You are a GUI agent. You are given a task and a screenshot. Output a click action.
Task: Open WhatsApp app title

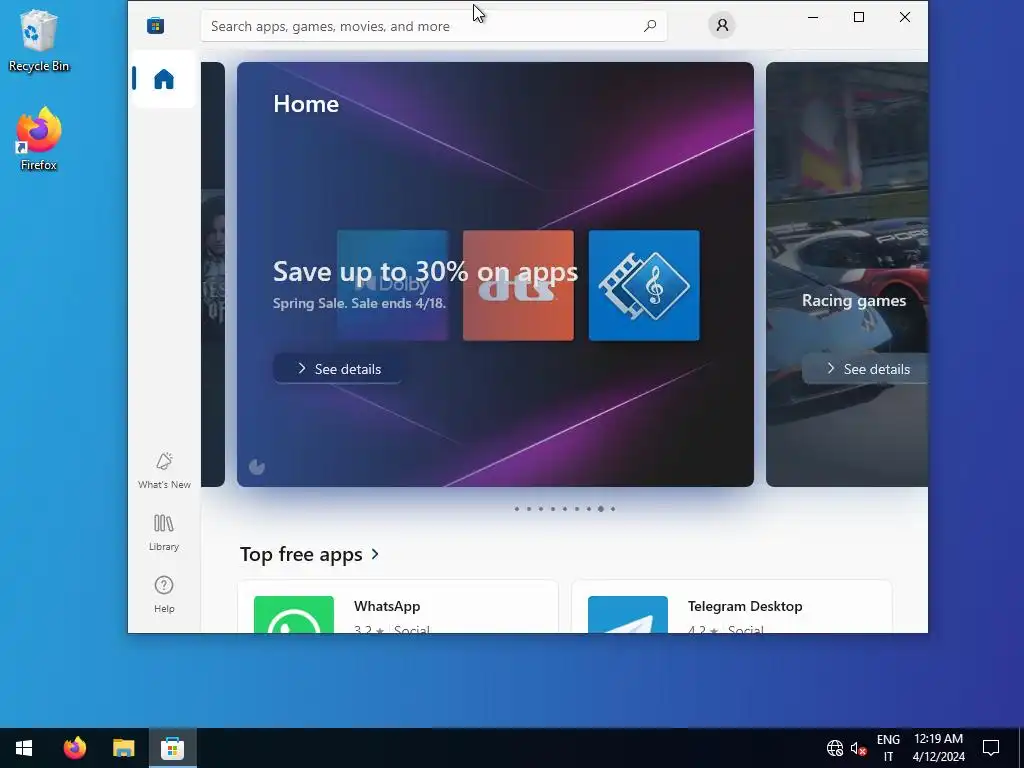(x=387, y=606)
